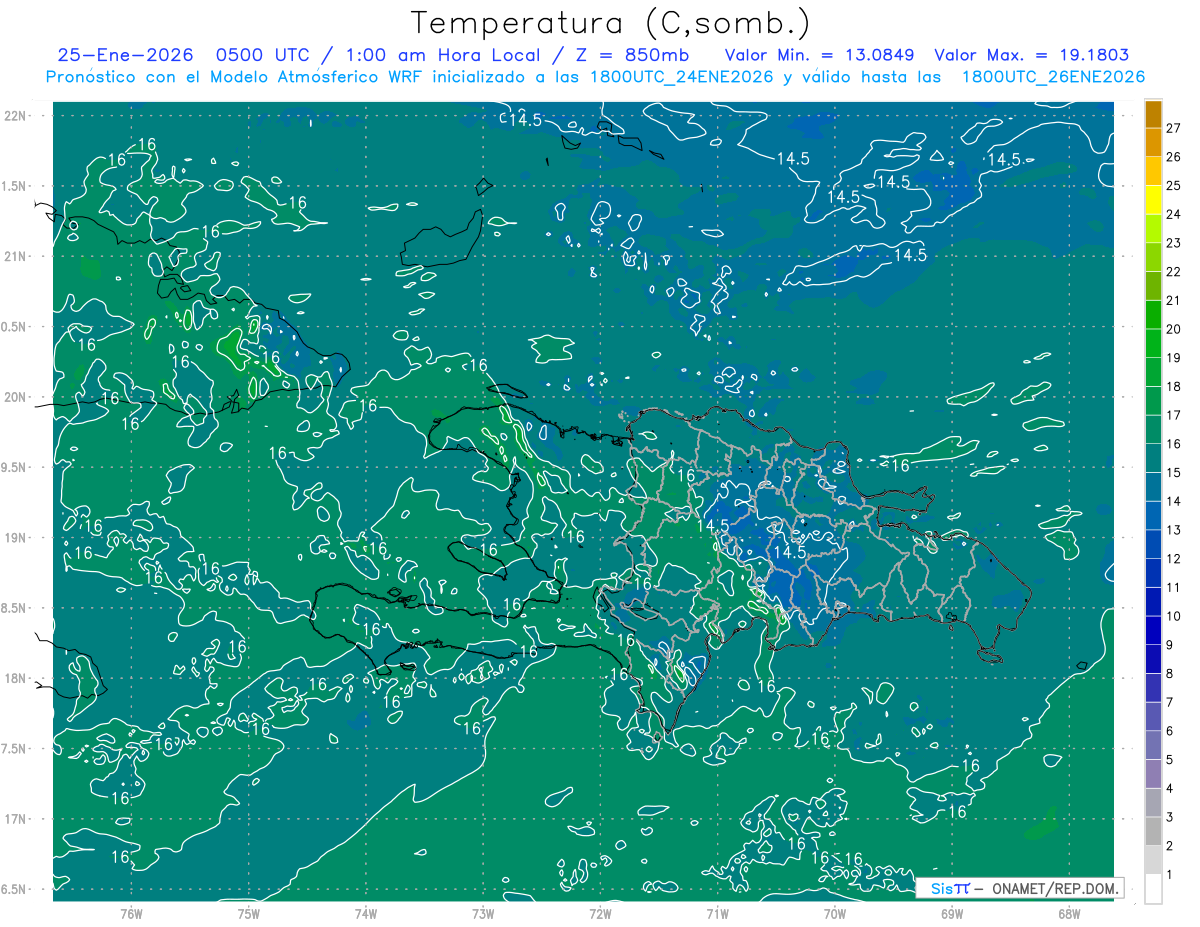
Task: Click the 20N latitude axis label
Action: [x=14, y=397]
